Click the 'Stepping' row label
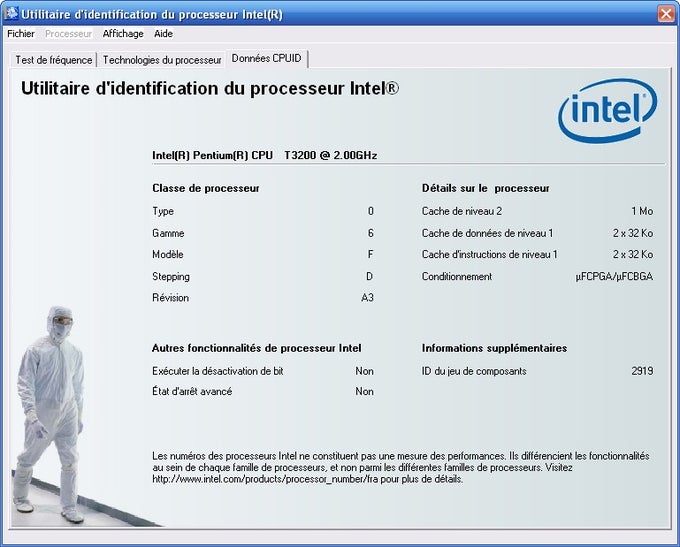This screenshot has height=547, width=680. (171, 276)
